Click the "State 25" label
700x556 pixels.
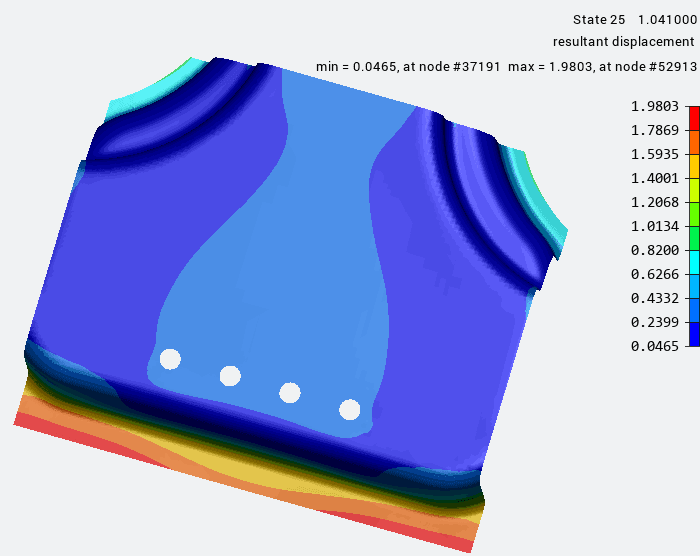point(599,20)
